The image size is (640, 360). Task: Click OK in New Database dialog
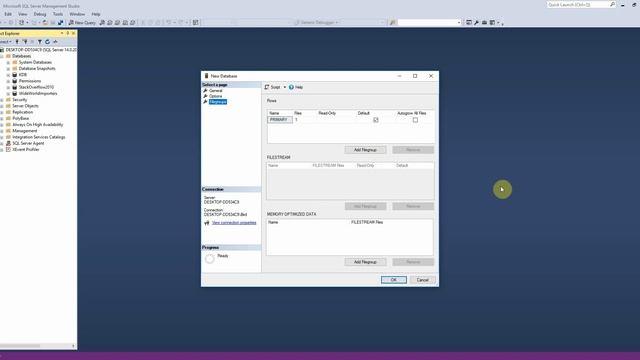click(x=393, y=280)
